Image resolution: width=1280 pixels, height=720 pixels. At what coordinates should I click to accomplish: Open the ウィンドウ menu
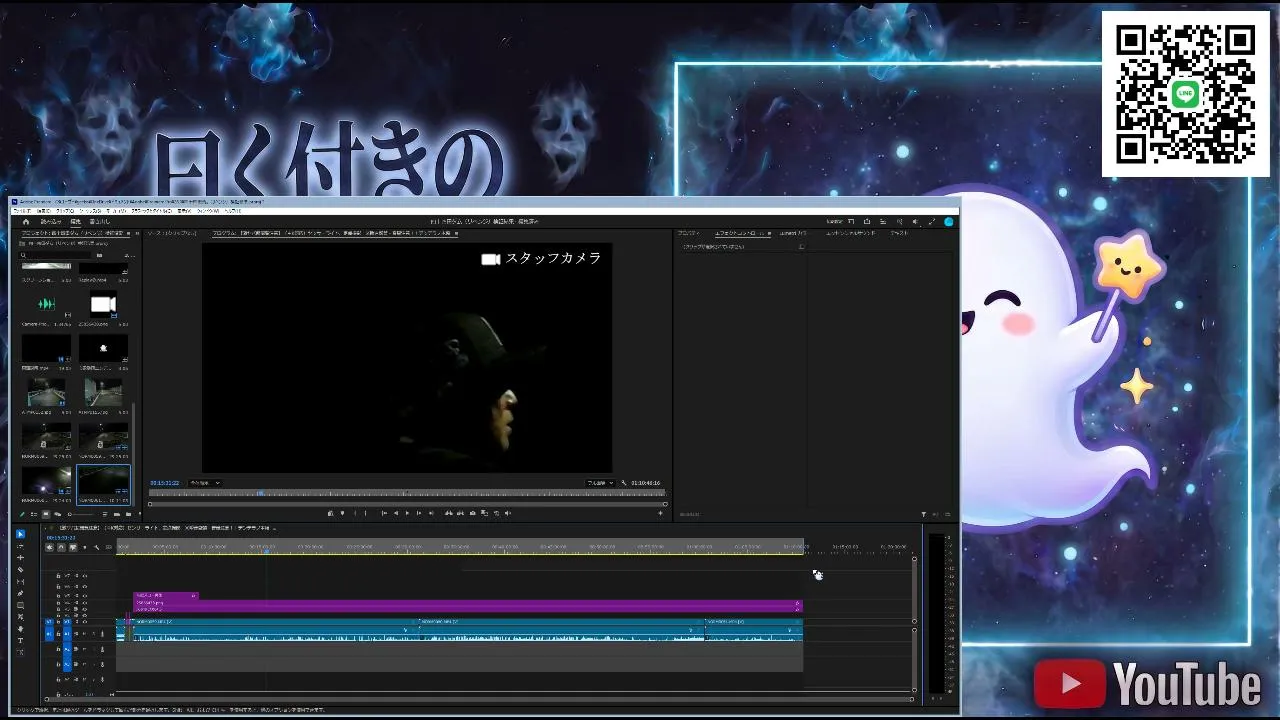(207, 211)
